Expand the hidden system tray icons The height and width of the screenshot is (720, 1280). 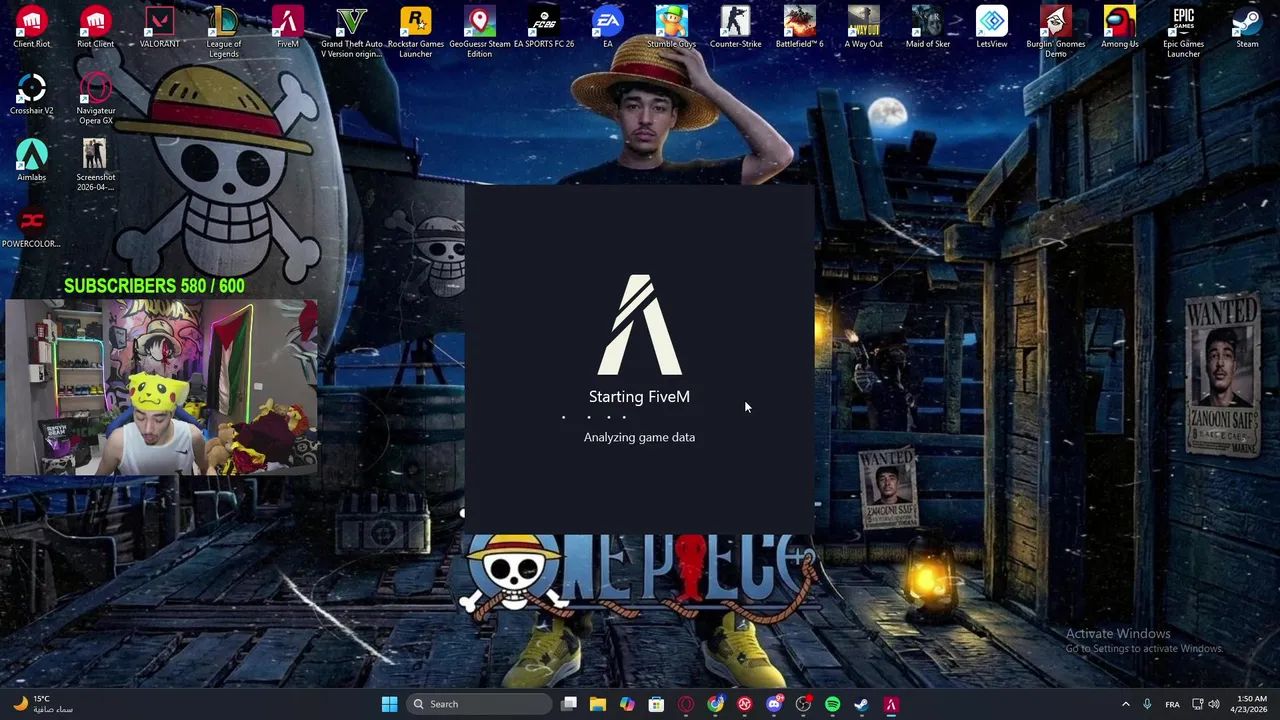point(1125,704)
